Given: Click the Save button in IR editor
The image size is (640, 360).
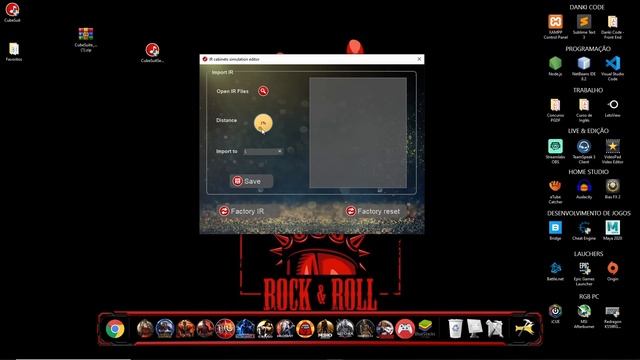Looking at the screenshot, I should [251, 181].
